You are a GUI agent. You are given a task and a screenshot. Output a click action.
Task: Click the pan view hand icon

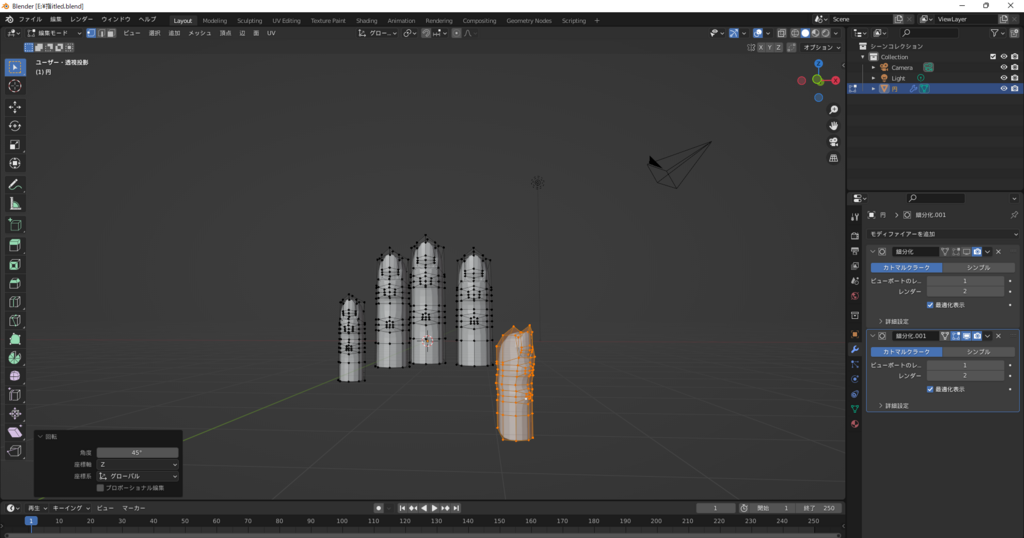click(x=833, y=126)
